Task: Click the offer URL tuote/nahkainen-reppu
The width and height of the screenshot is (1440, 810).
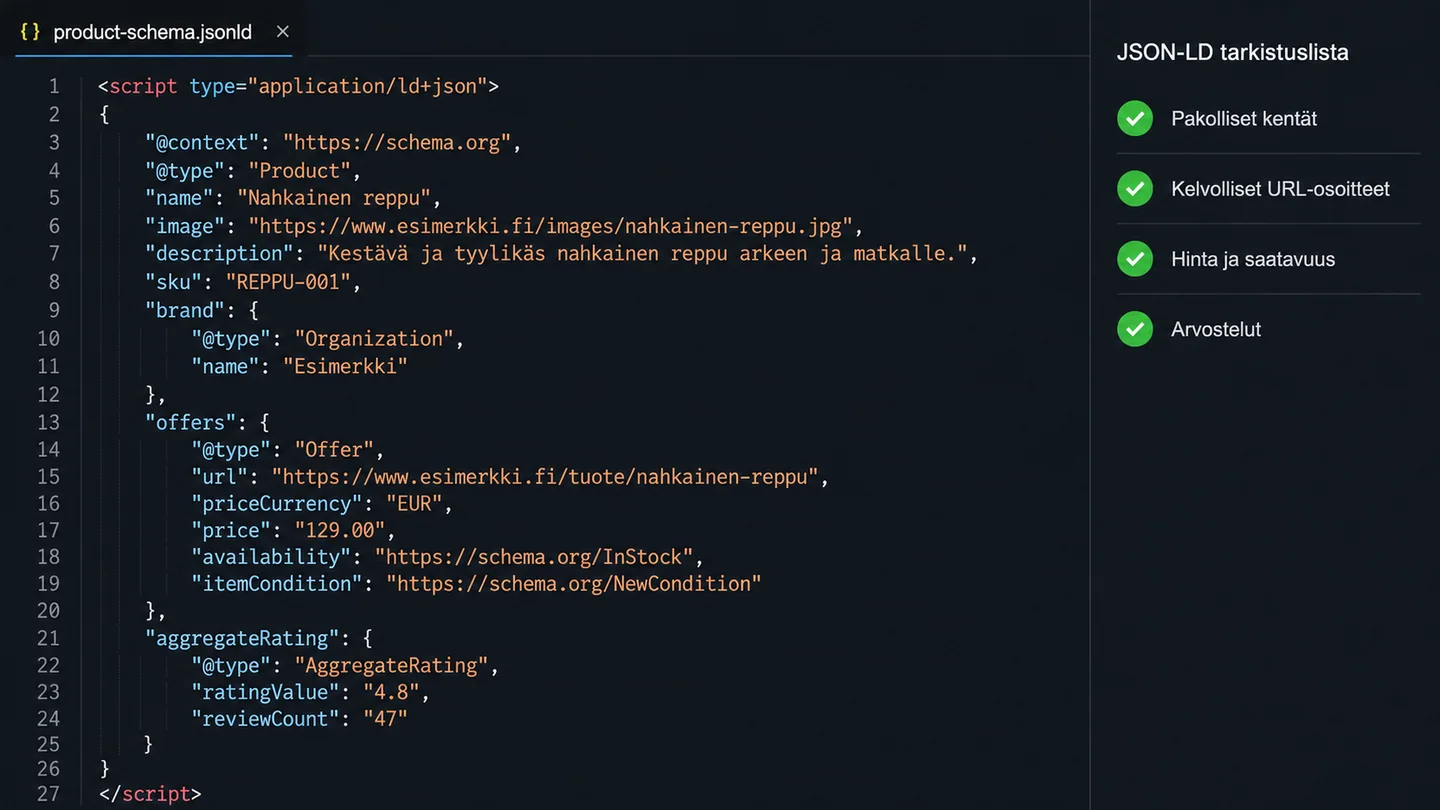Action: pos(545,477)
